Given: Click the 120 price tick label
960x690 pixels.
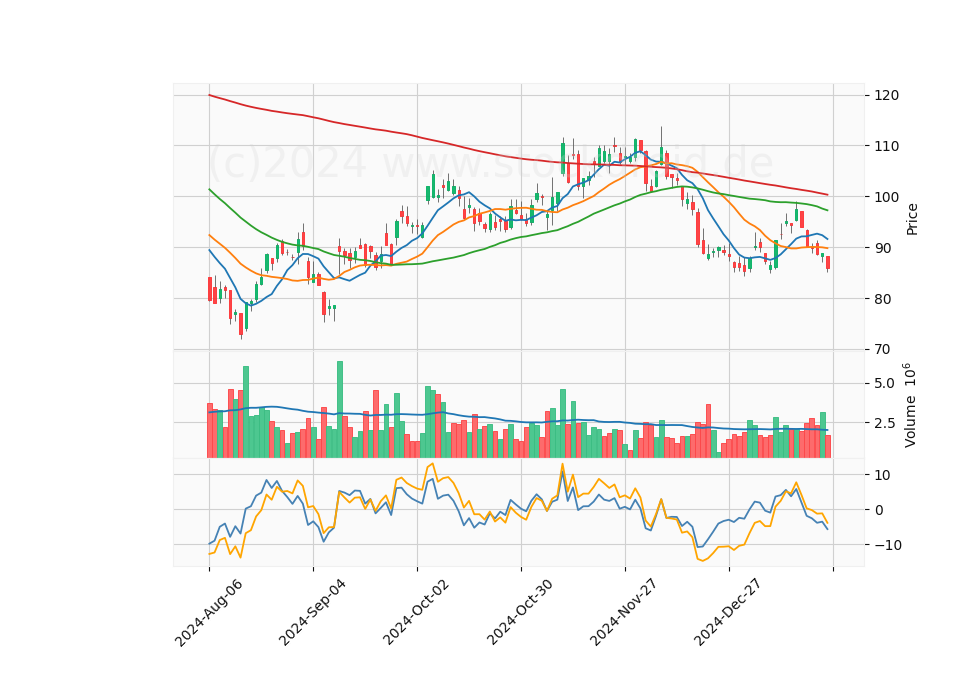Looking at the screenshot, I should point(887,96).
